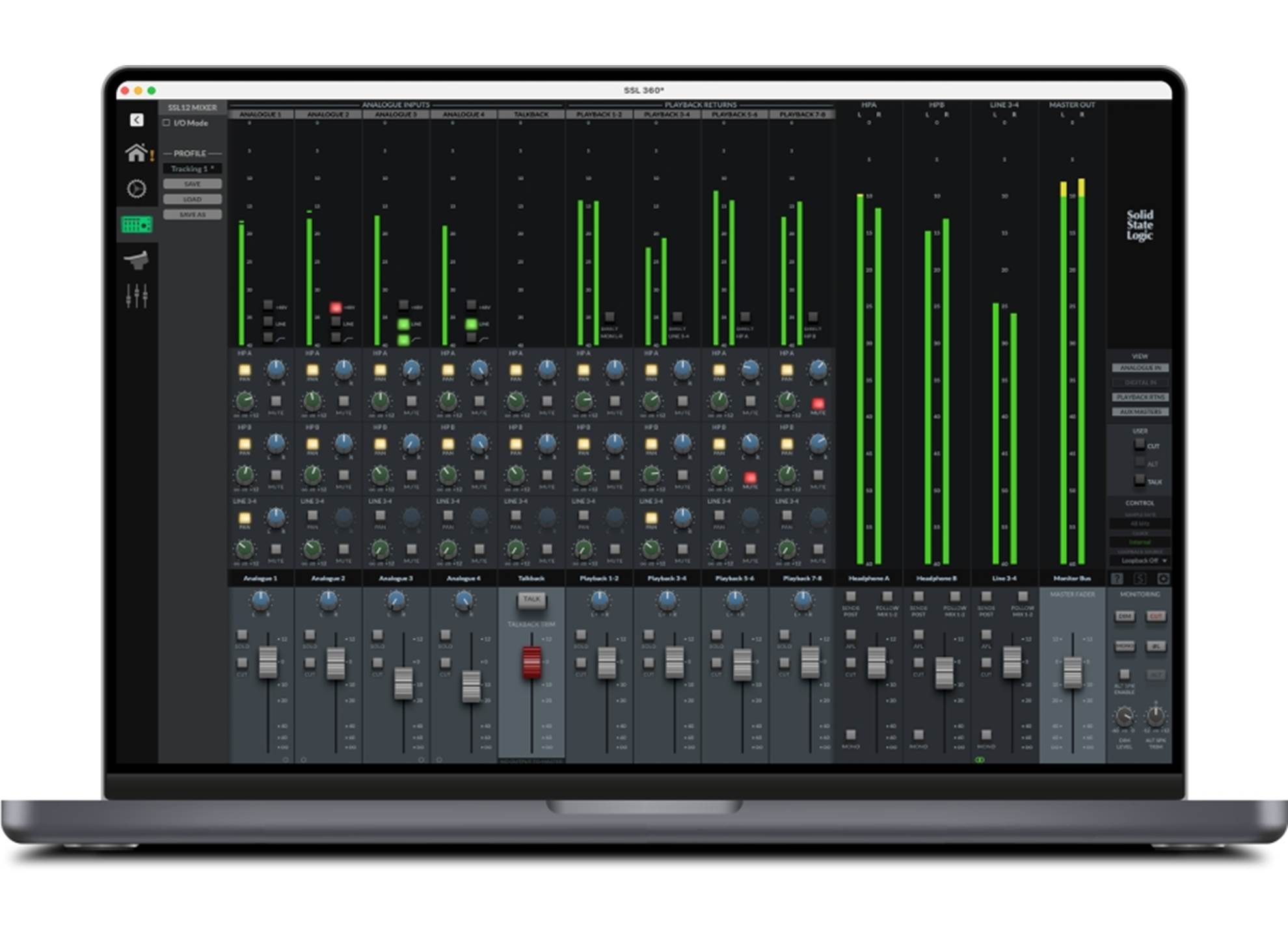Image resolution: width=1288 pixels, height=937 pixels.
Task: Toggle the high-pass filter on Analogue 3
Action: click(403, 339)
